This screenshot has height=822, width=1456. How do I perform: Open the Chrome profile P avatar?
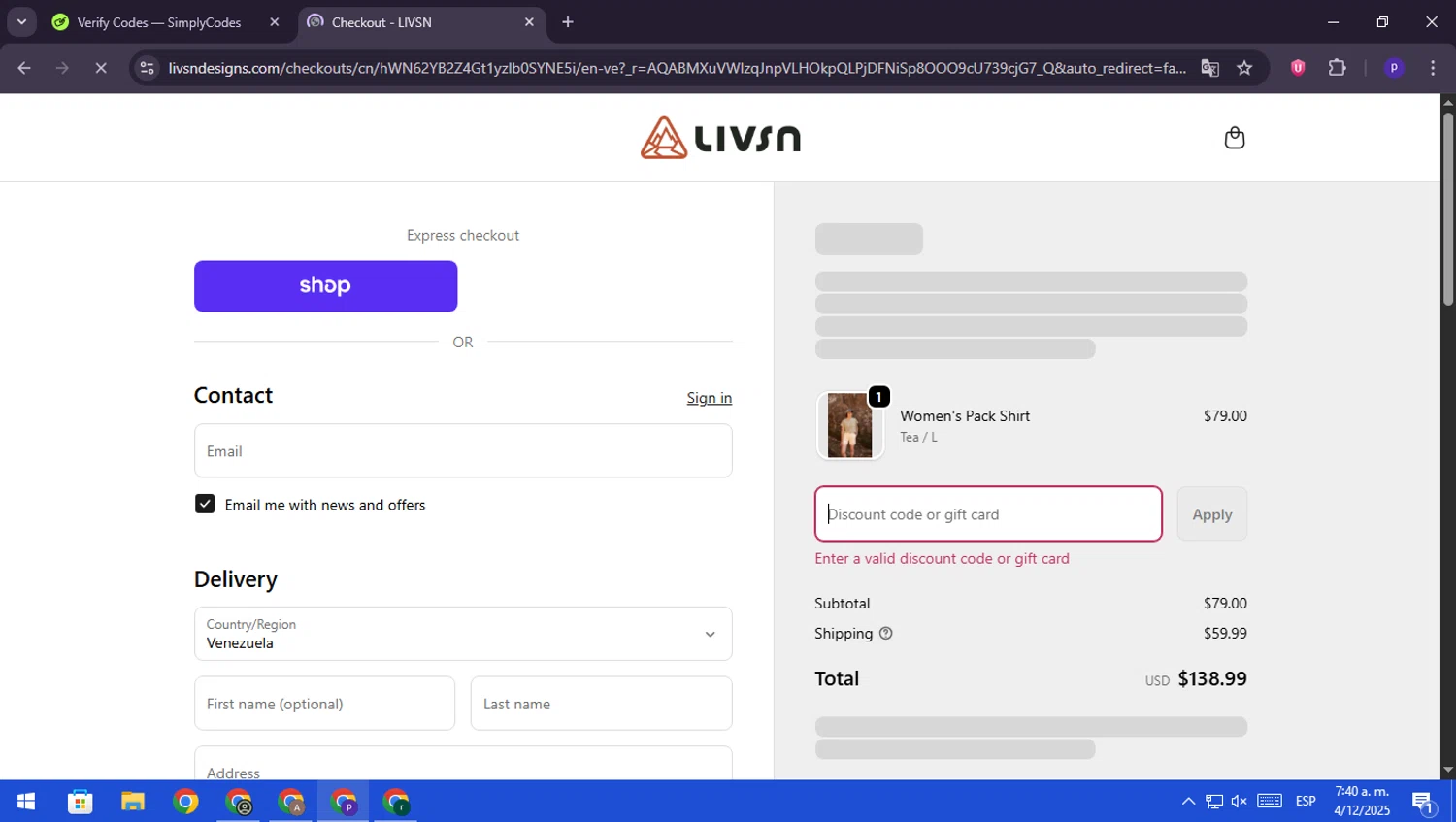(x=1394, y=68)
